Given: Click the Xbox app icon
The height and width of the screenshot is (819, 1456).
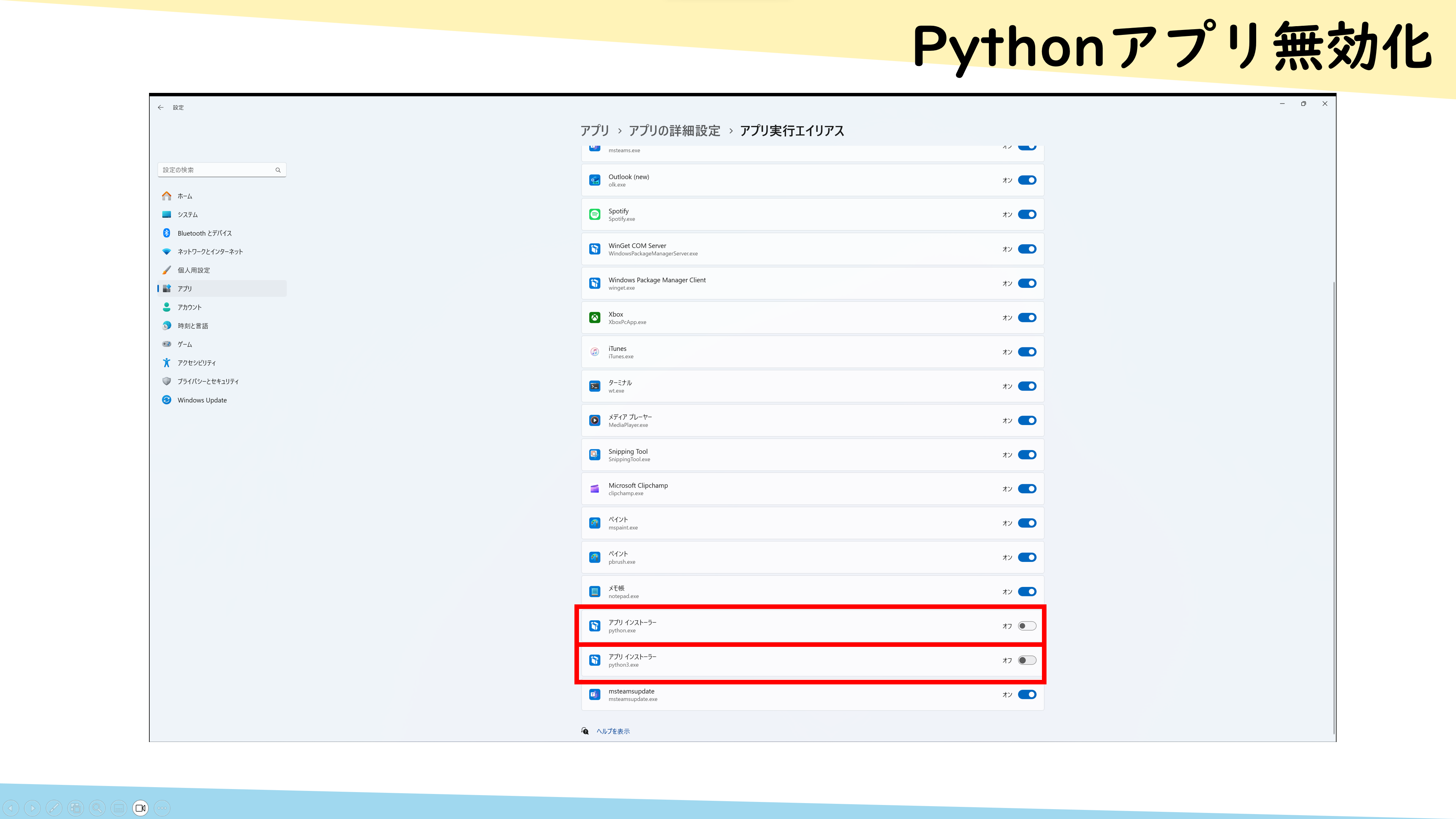Looking at the screenshot, I should [595, 318].
